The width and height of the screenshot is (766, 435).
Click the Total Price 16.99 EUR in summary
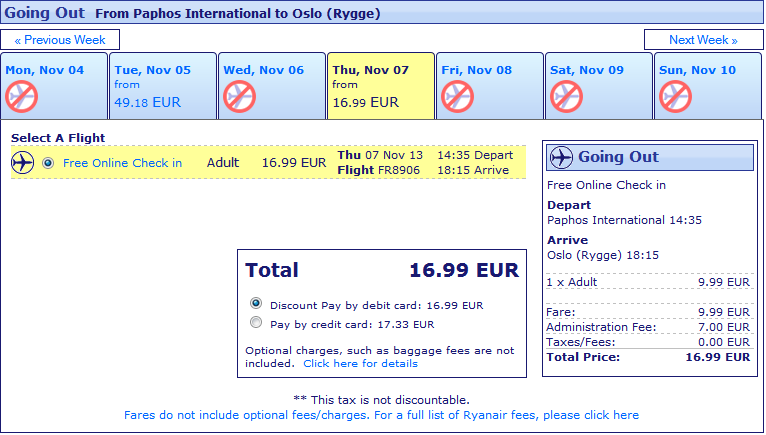point(718,357)
